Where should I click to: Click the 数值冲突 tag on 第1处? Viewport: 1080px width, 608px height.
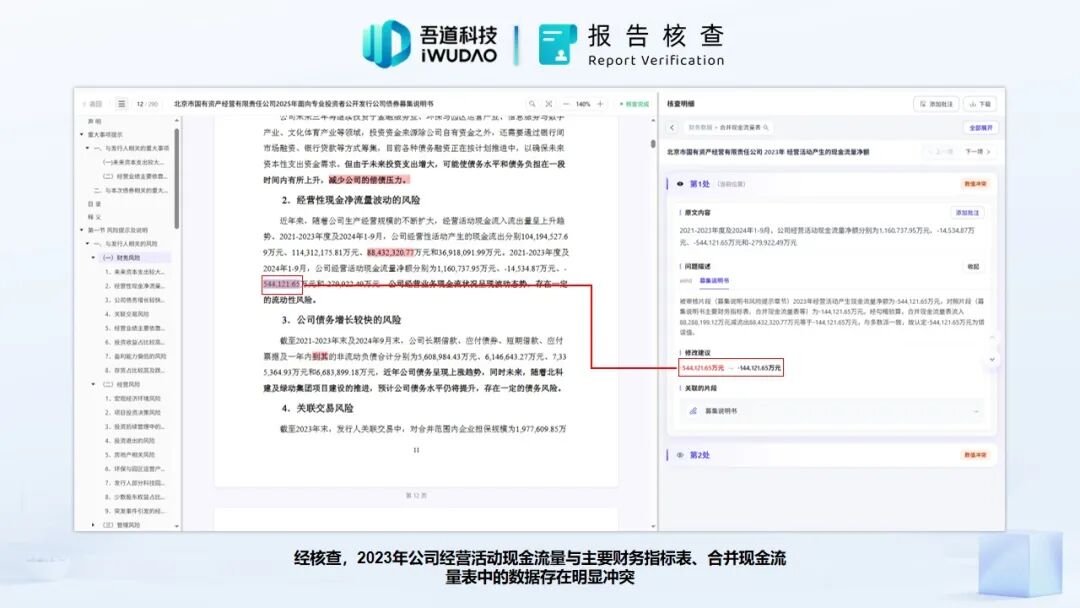click(975, 184)
